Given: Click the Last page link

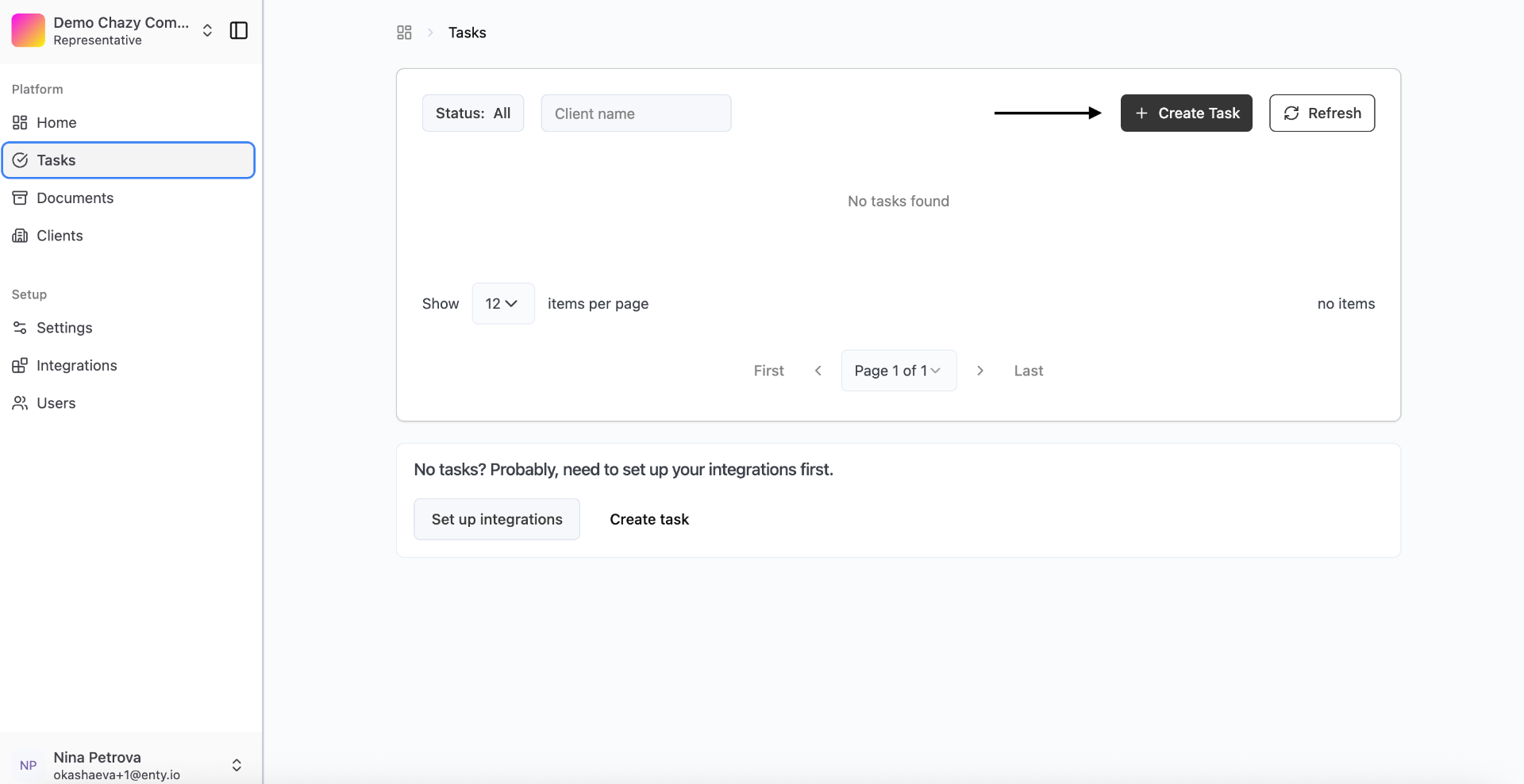Looking at the screenshot, I should click(x=1029, y=371).
